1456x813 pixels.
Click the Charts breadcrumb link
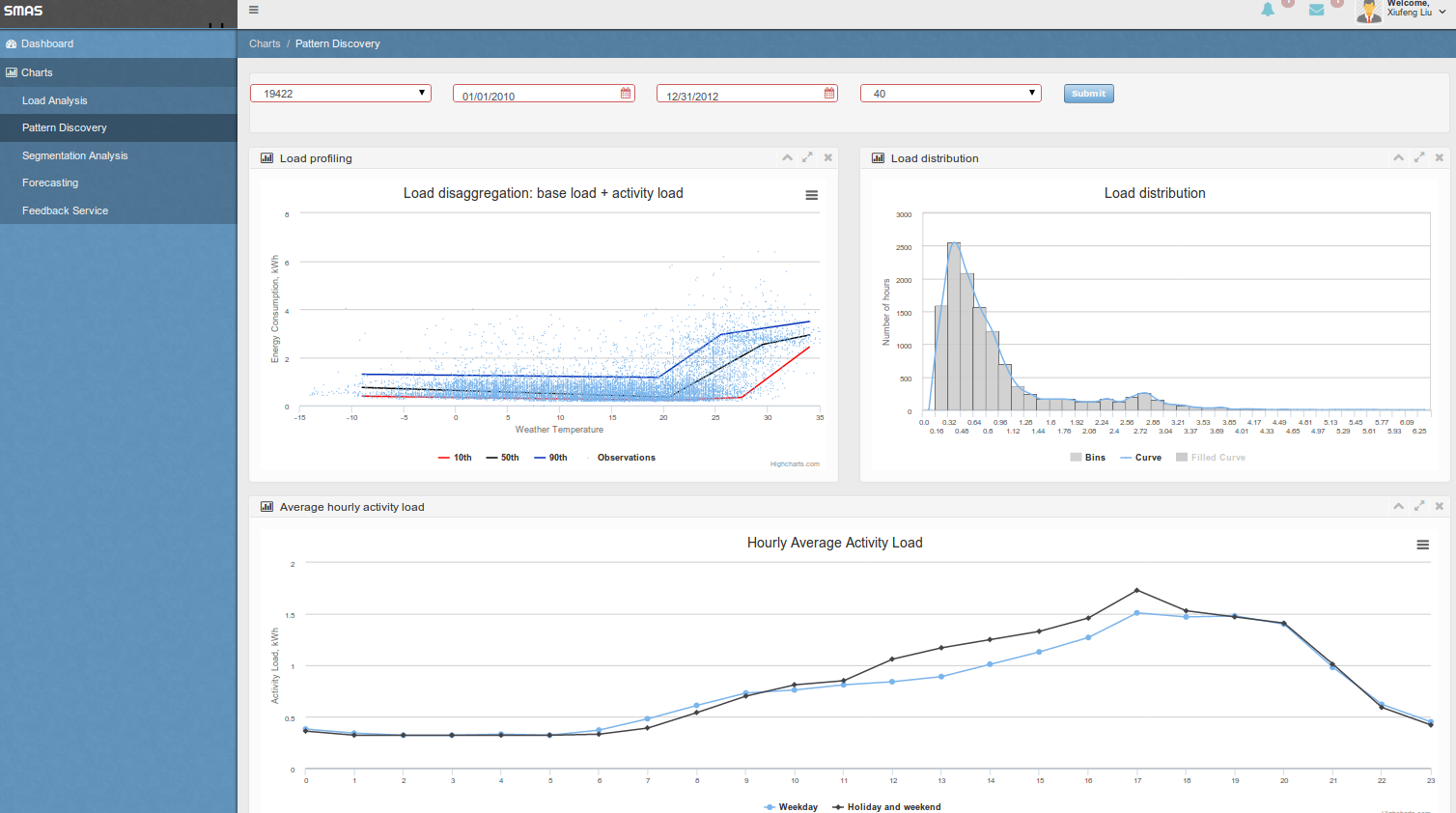265,43
